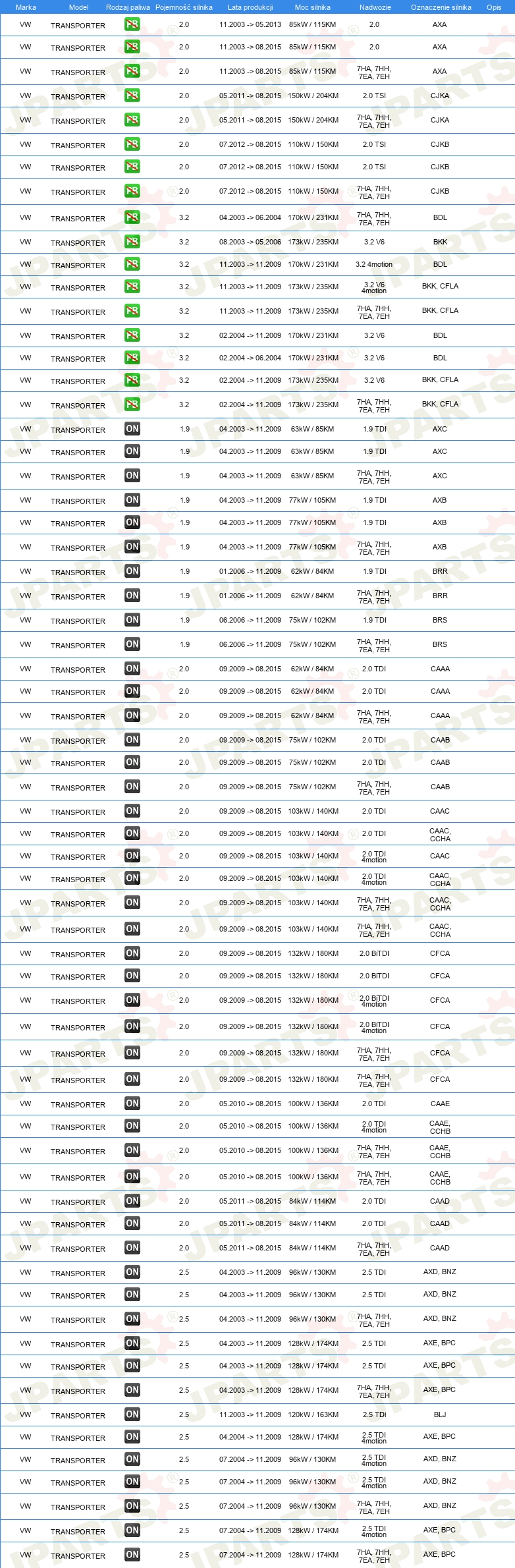The image size is (515, 1568).
Task: Click the Nadwozie column header
Action: coord(375,7)
